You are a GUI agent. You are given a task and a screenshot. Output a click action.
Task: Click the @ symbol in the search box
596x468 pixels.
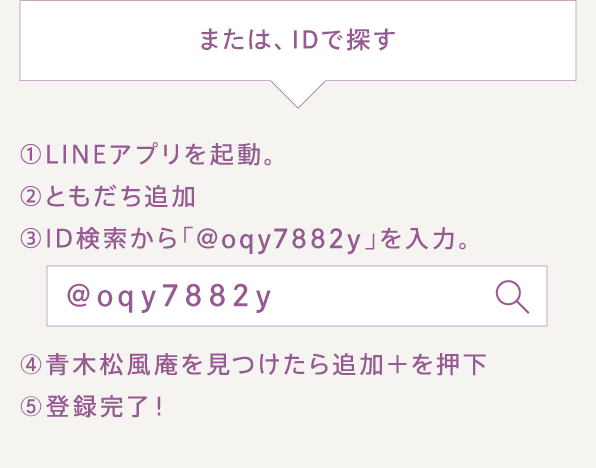coord(78,295)
